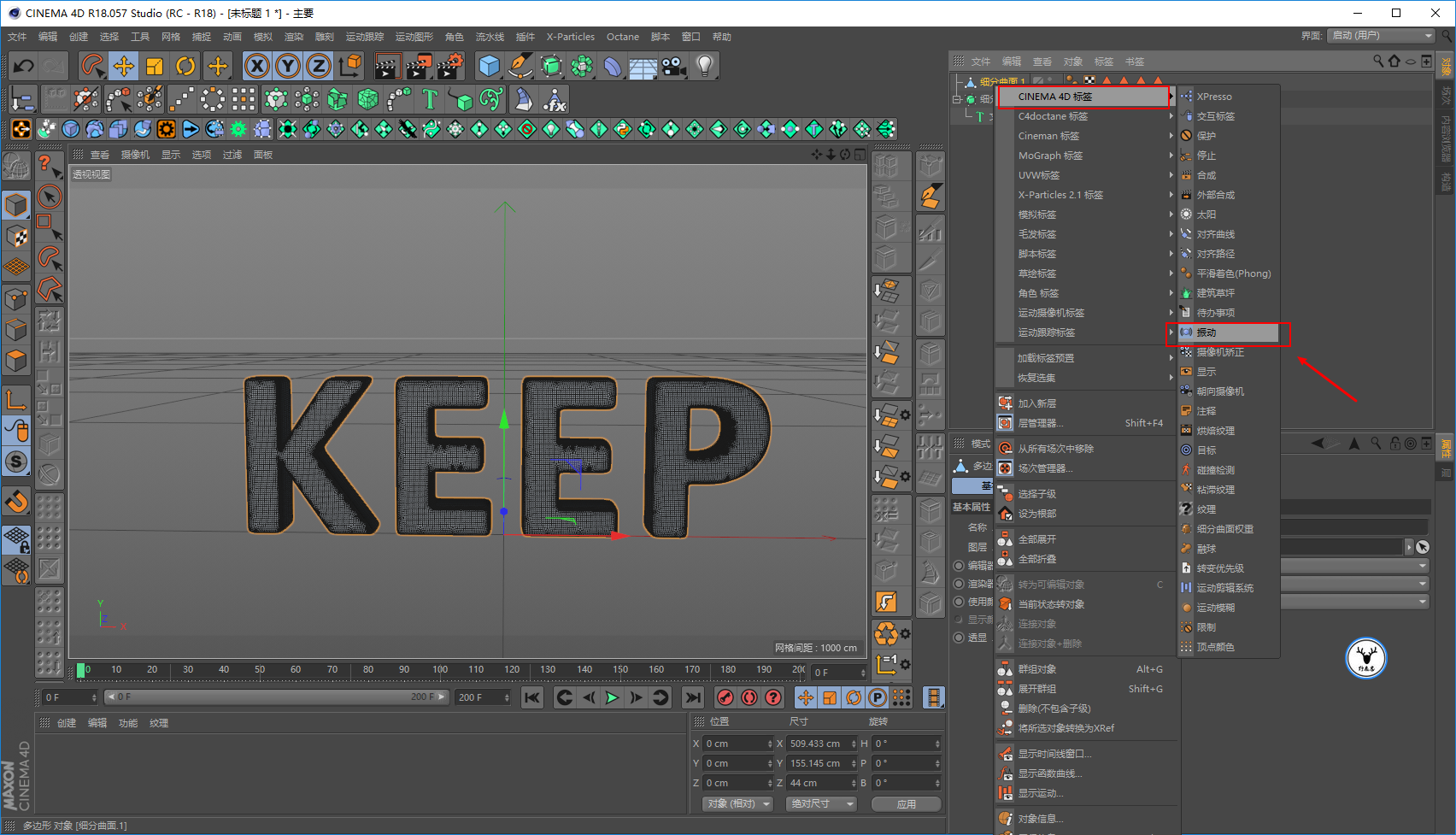
Task: Open the 渲染 menu in menu bar
Action: click(293, 37)
